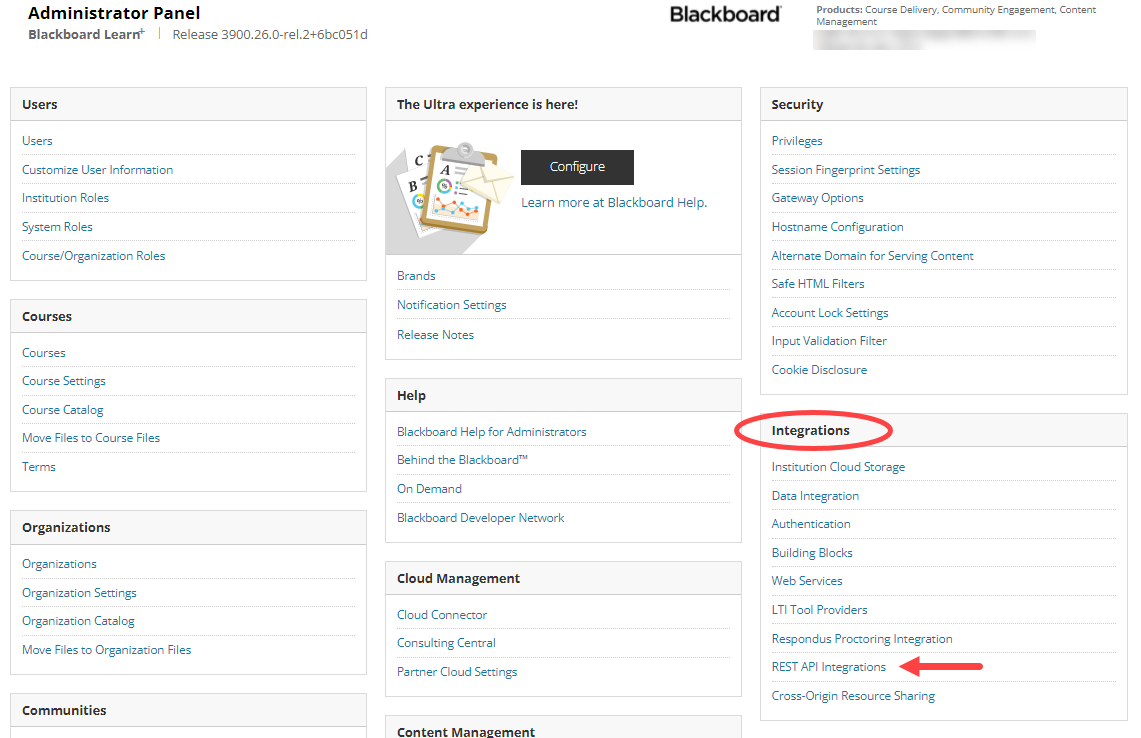Open Notification Settings link
This screenshot has height=738, width=1141.
451,305
